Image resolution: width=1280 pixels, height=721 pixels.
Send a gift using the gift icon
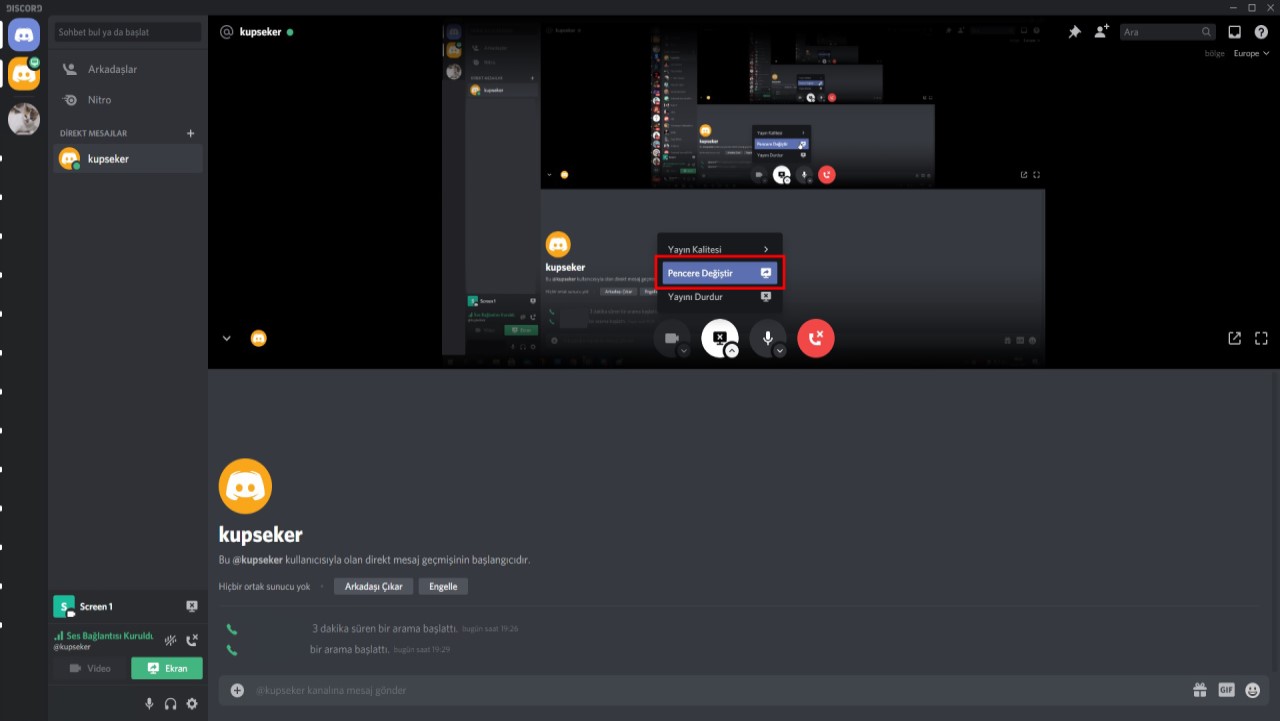1199,690
